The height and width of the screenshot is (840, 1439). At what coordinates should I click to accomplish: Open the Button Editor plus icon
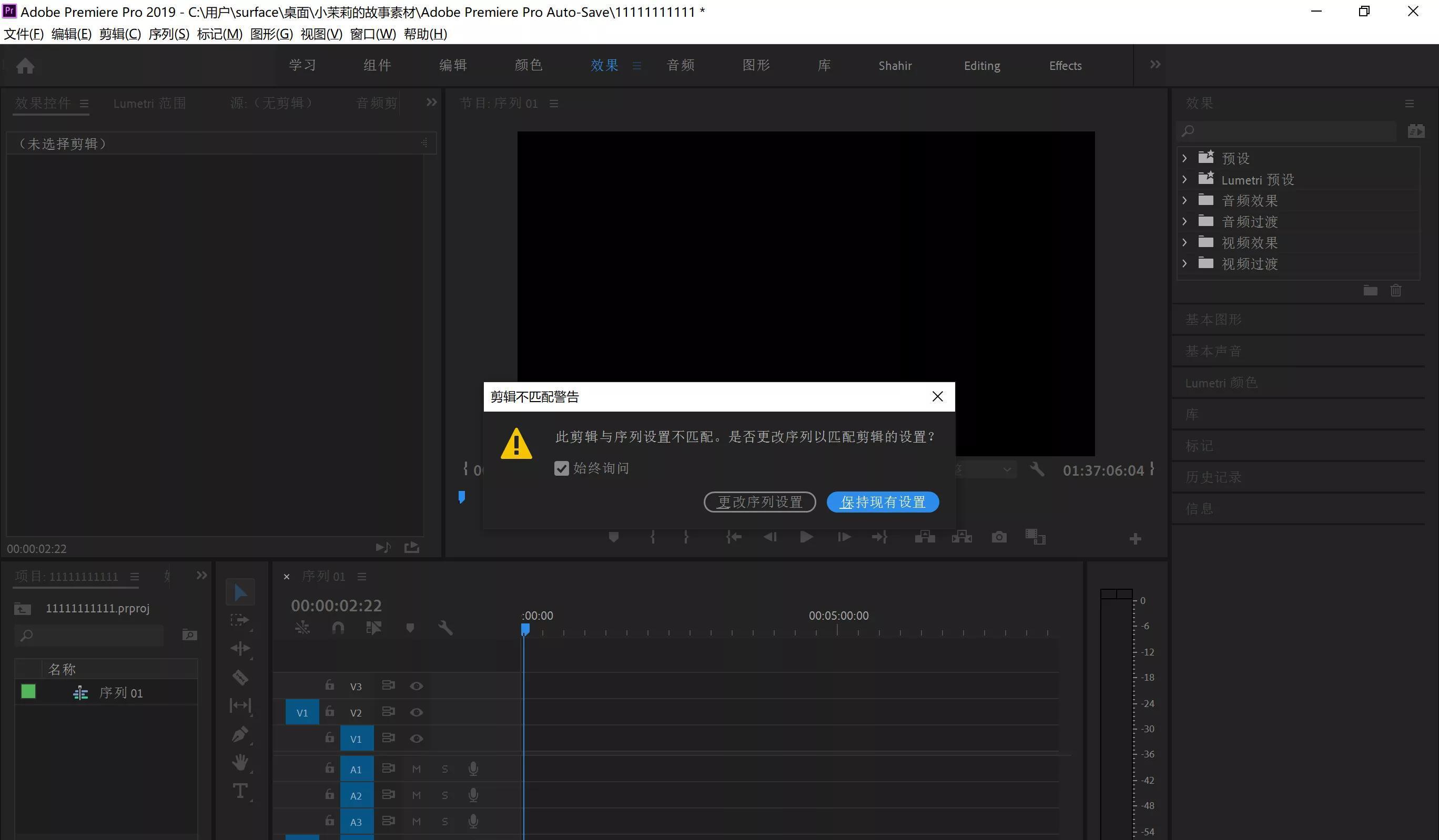[1135, 539]
